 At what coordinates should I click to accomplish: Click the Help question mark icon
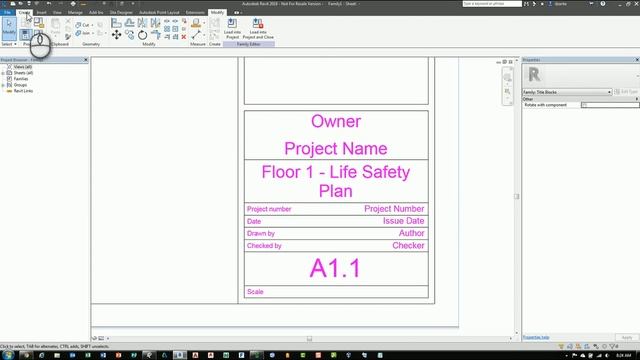603,4
